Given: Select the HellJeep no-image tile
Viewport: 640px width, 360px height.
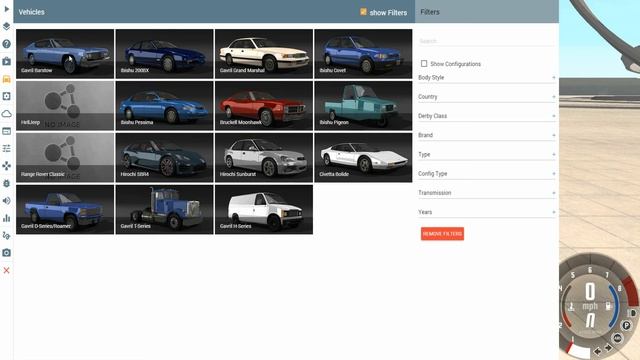Looking at the screenshot, I should (65, 105).
